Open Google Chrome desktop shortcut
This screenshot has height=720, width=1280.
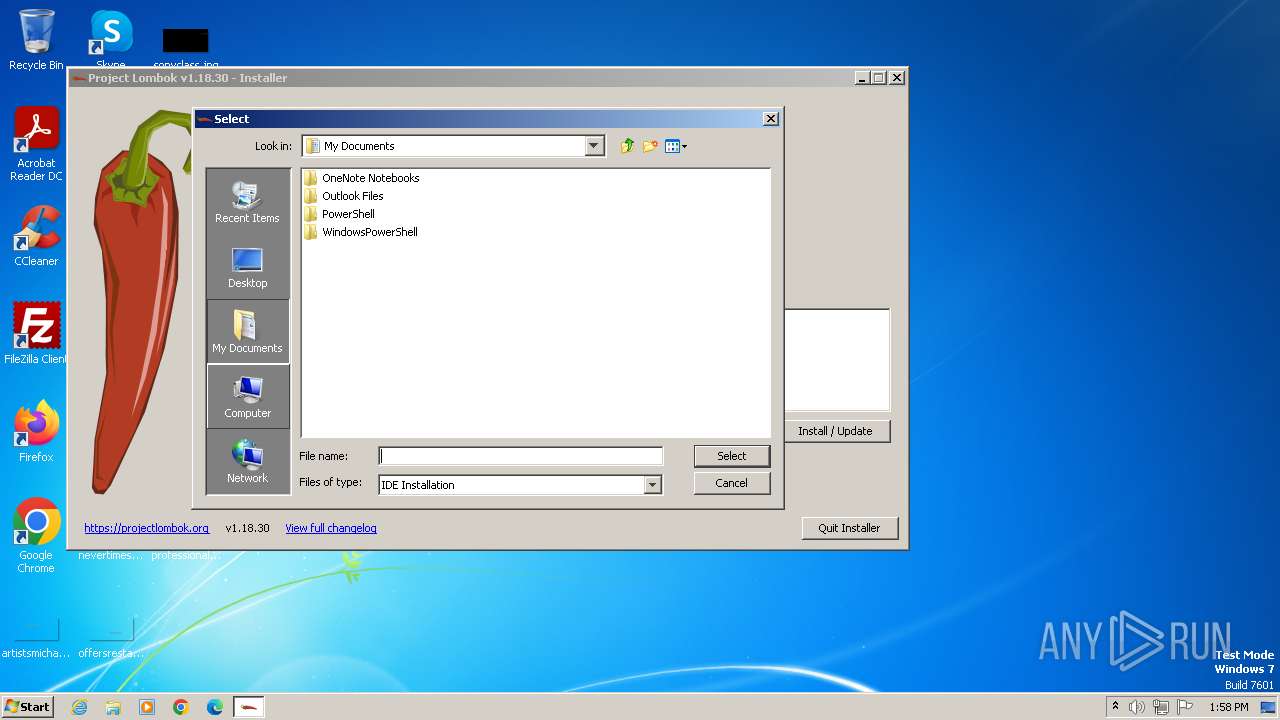tap(36, 536)
